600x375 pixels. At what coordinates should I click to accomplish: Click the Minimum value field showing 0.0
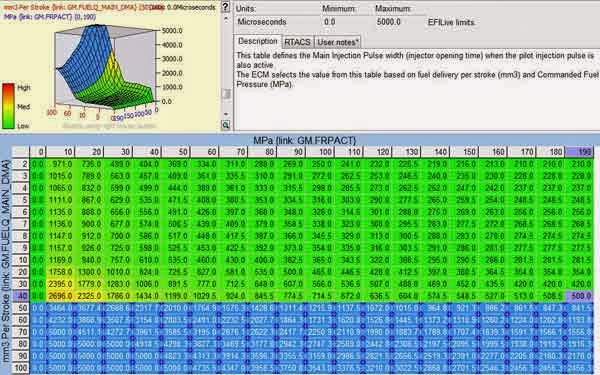tap(329, 22)
